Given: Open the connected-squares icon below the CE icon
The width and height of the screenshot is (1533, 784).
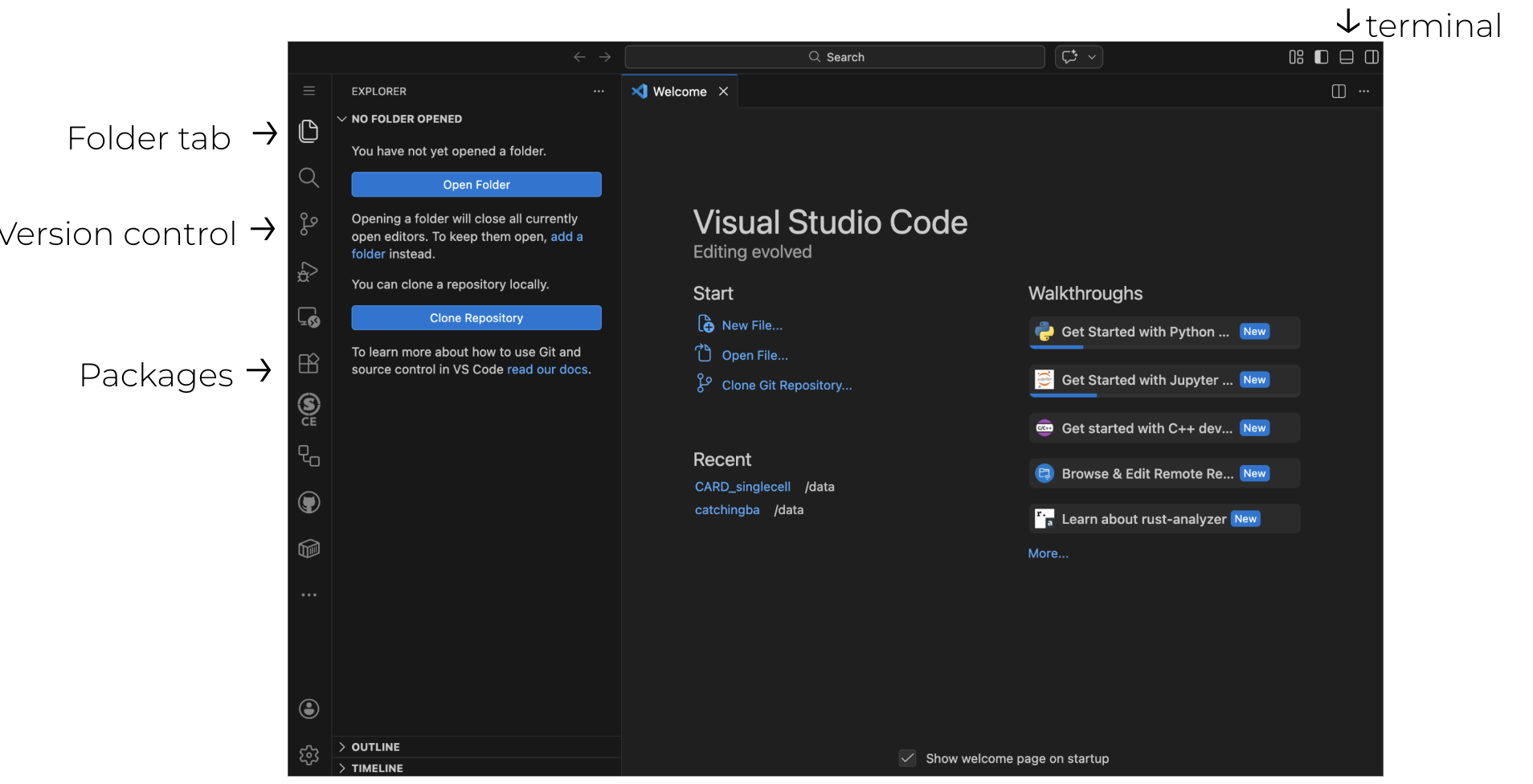Looking at the screenshot, I should 309,456.
